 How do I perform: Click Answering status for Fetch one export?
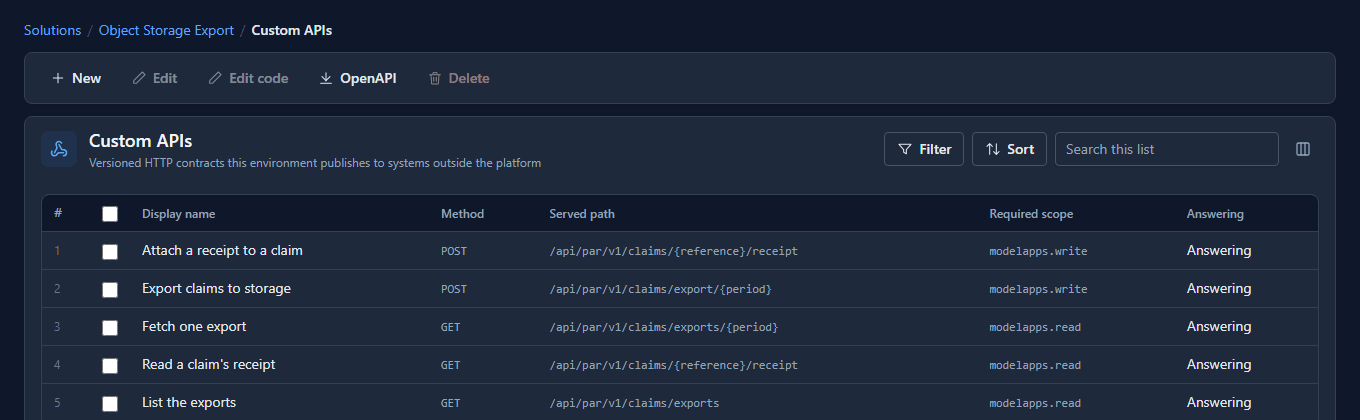click(x=1219, y=326)
